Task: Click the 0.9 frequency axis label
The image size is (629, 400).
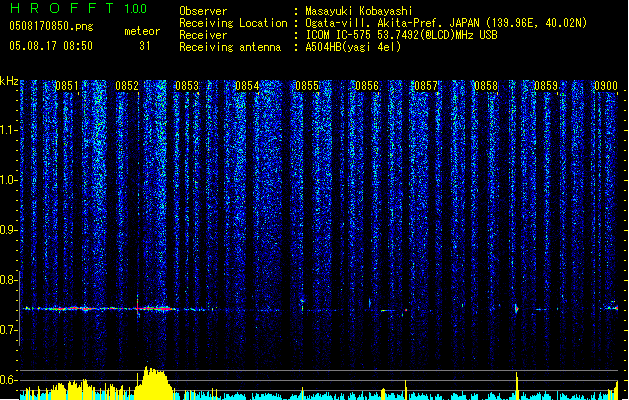Action: [x=8, y=230]
